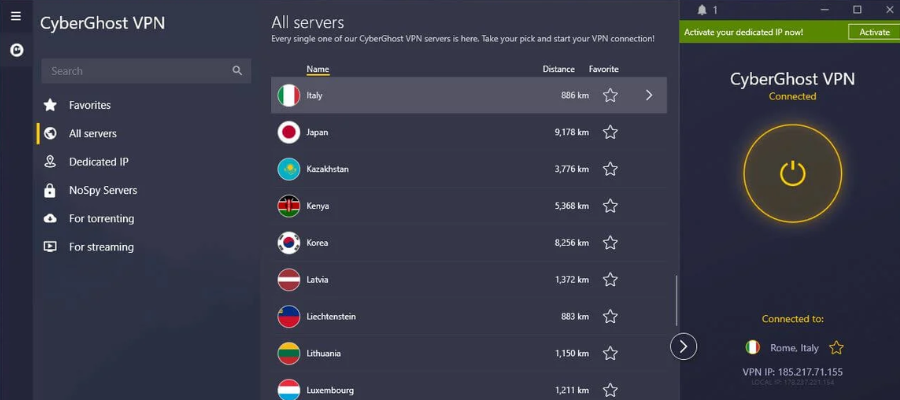This screenshot has width=900, height=400.
Task: Click the Dedicated IP pin icon
Action: (x=51, y=162)
